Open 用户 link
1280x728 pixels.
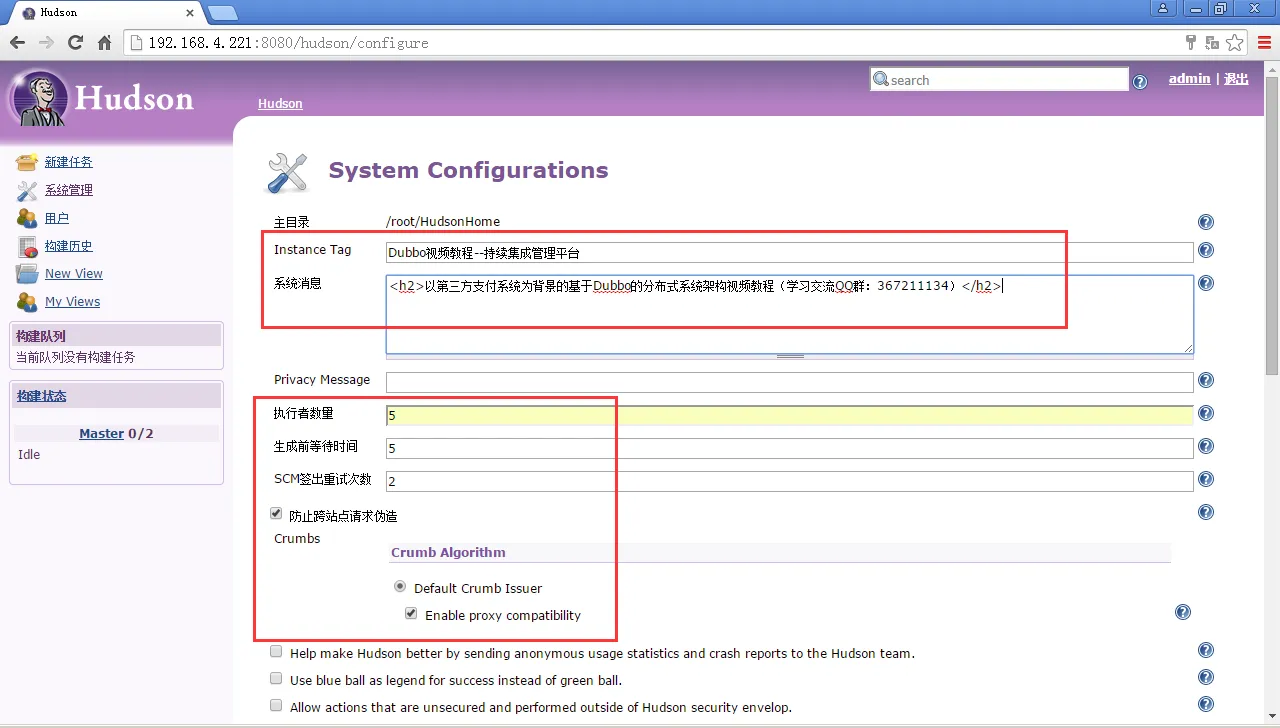[57, 218]
